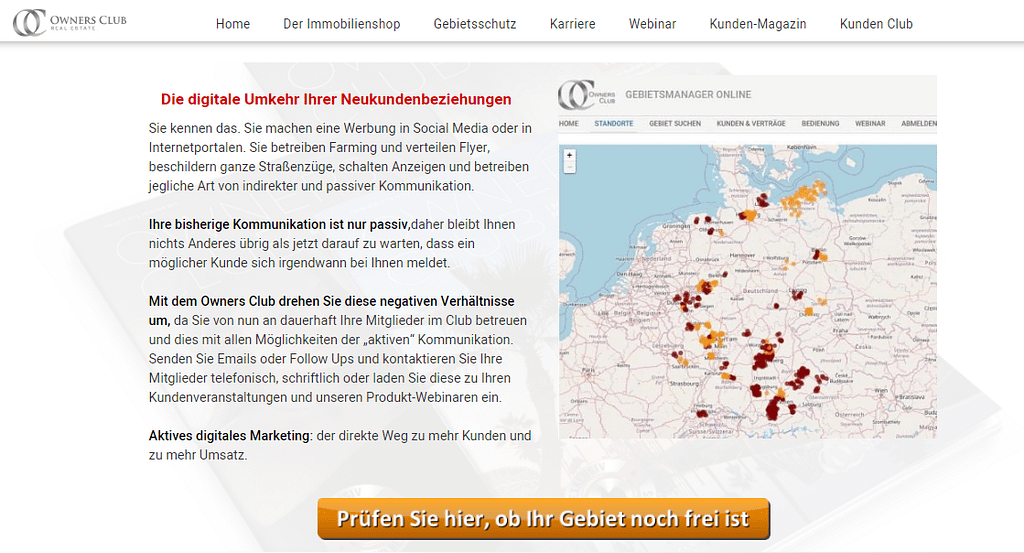Open the Gebietsschutz menu item
Screen dimensions: 1024x553
[475, 24]
